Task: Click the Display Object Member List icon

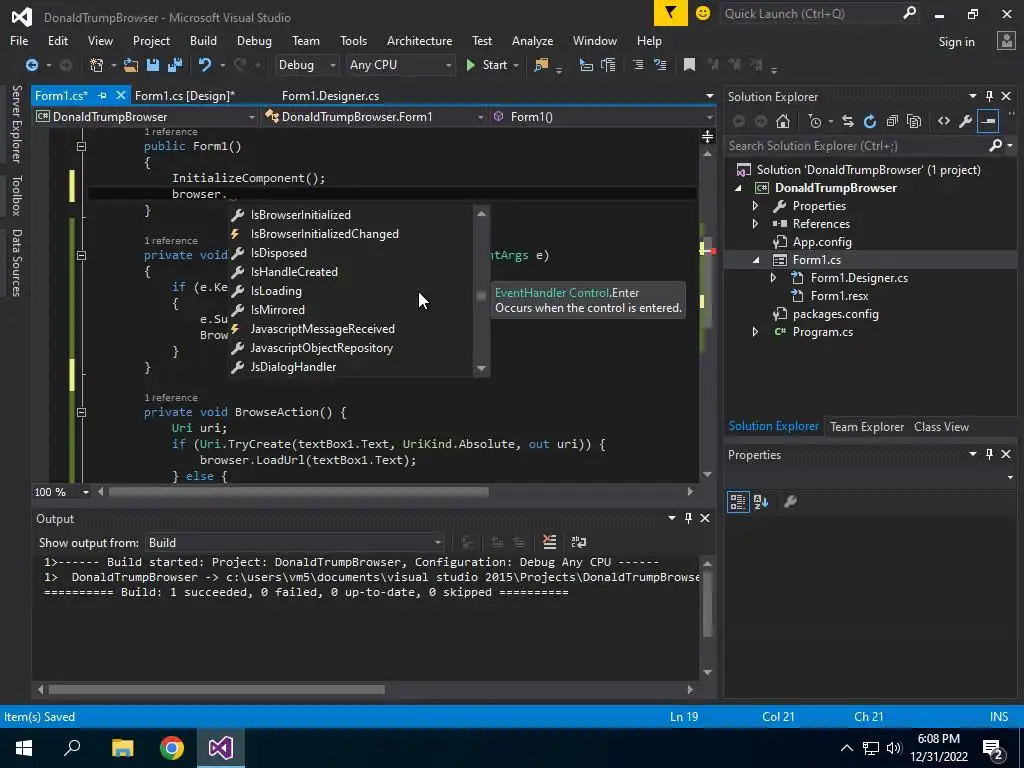Action: pos(586,65)
